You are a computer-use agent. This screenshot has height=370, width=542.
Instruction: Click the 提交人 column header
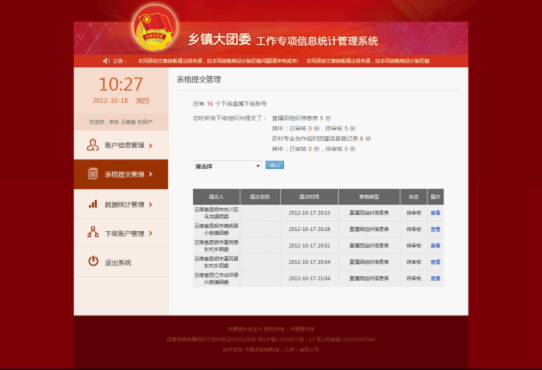click(x=216, y=197)
